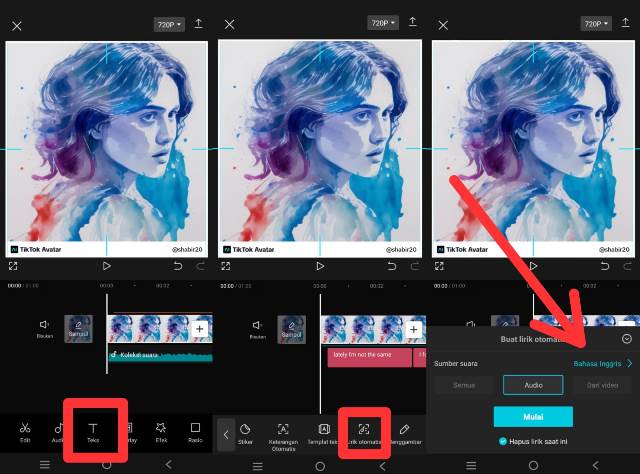Image resolution: width=640 pixels, height=474 pixels.
Task: Open Keterangan Otomatis in middle screenshot
Action: tap(283, 437)
